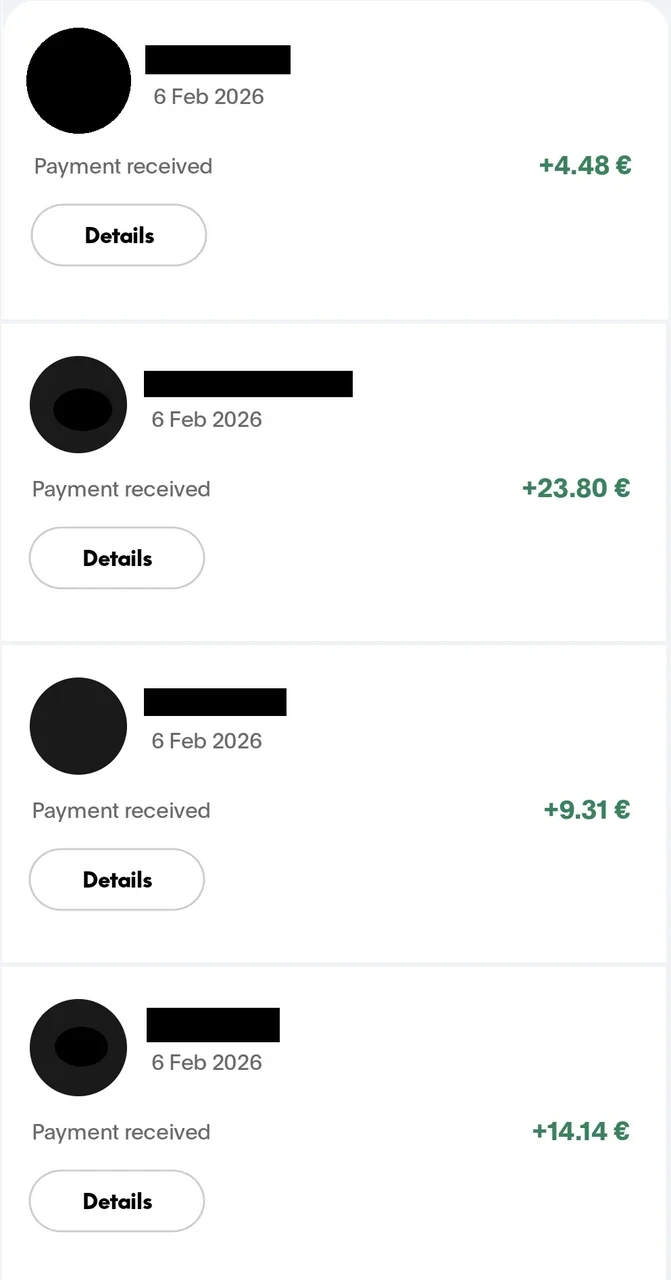Click the contact photo on the +14.14 € payment
The height and width of the screenshot is (1280, 671).
(x=77, y=1047)
